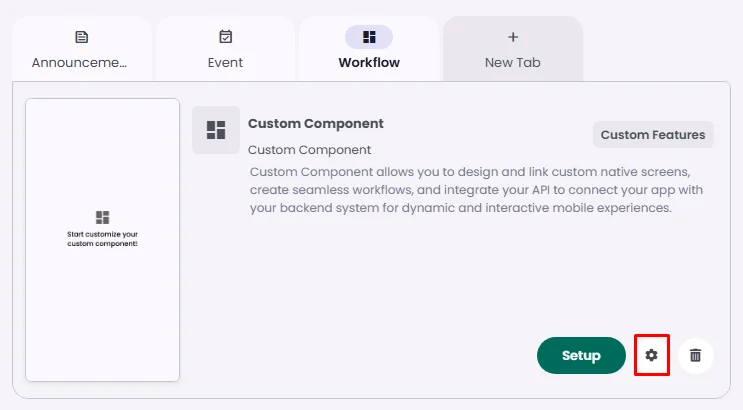
Task: Click the small icon inside the phone preview
Action: pyautogui.click(x=102, y=217)
